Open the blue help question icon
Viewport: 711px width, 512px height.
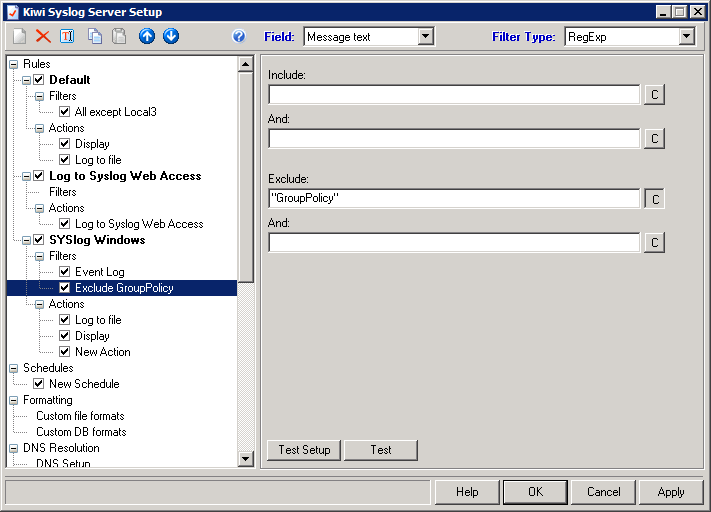point(239,36)
